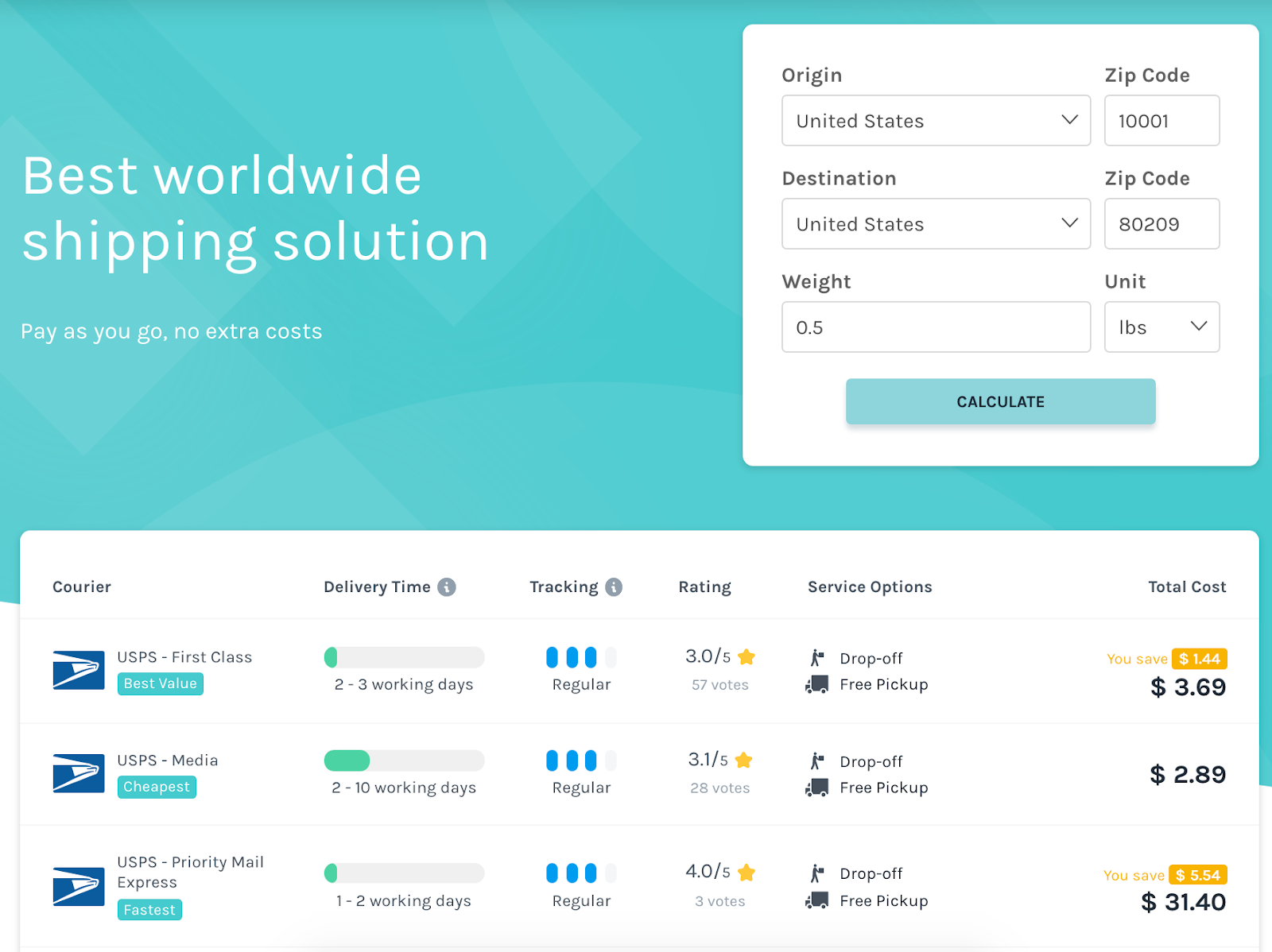The image size is (1272, 952).
Task: Click the Free Pickup truck icon in Priority Mail Express row
Action: tap(817, 900)
